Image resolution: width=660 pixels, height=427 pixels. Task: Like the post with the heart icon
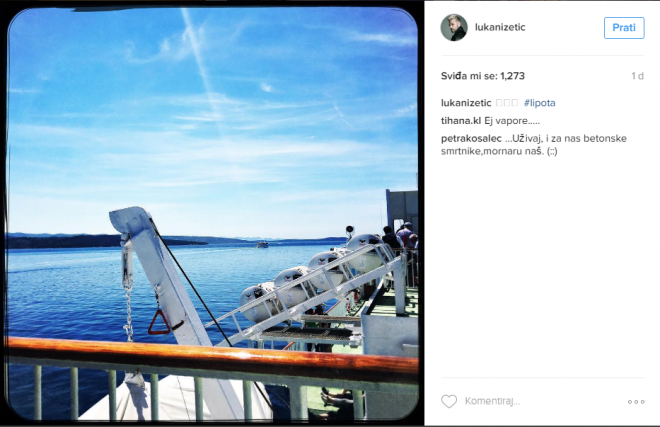click(449, 401)
